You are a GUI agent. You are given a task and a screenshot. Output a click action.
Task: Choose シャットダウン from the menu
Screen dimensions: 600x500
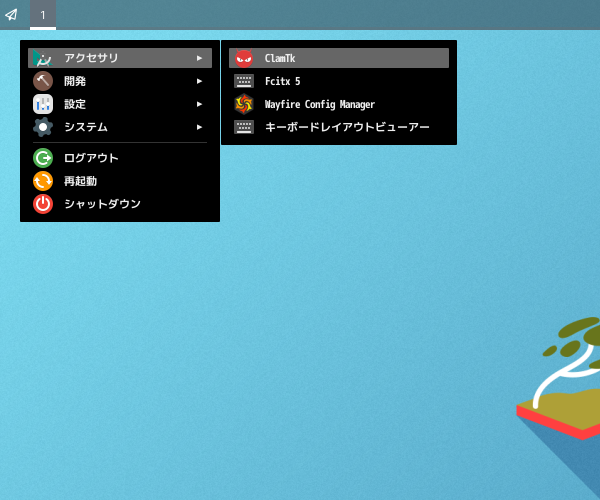pos(120,204)
